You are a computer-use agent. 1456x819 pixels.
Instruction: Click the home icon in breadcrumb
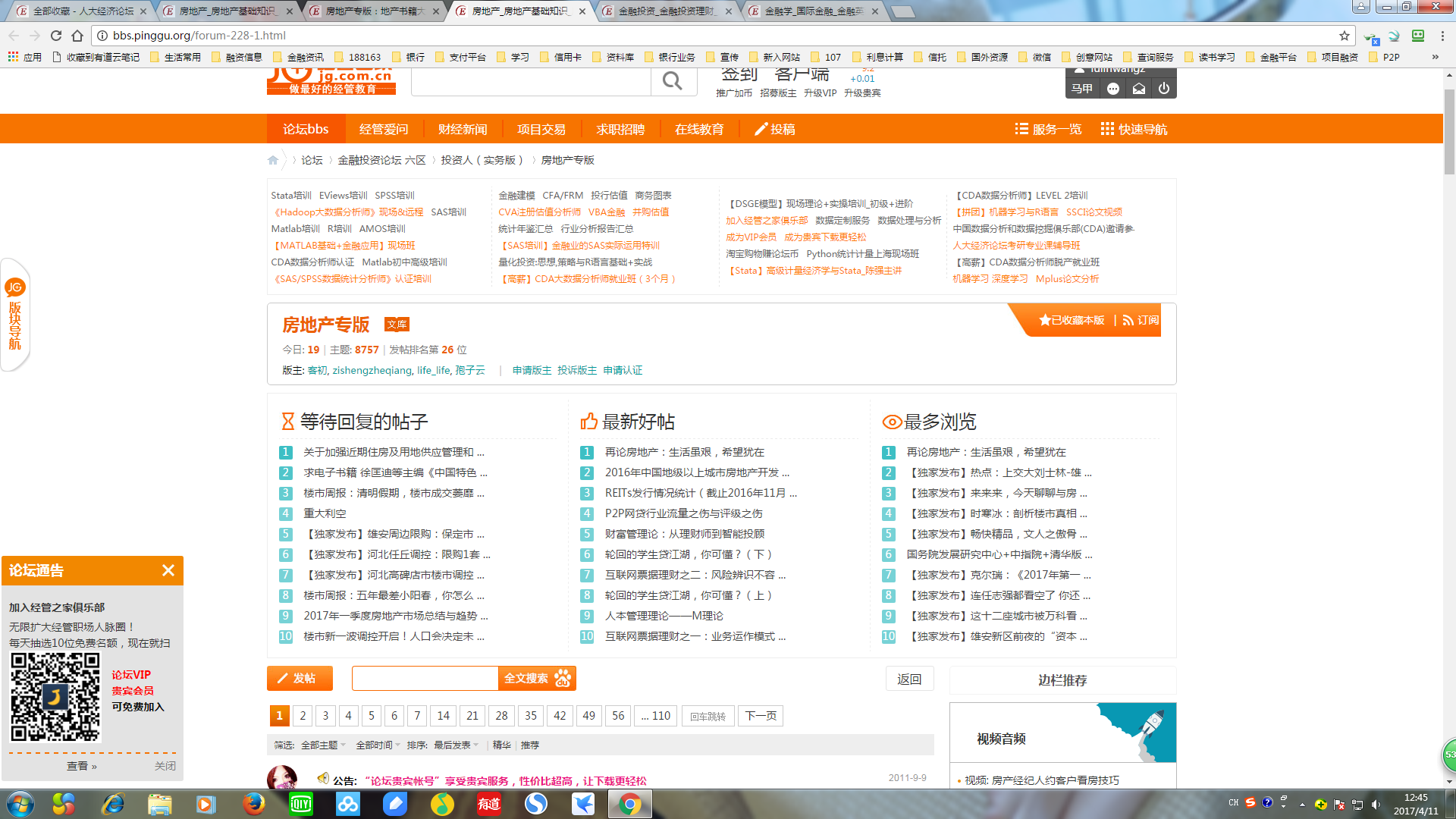(x=273, y=160)
